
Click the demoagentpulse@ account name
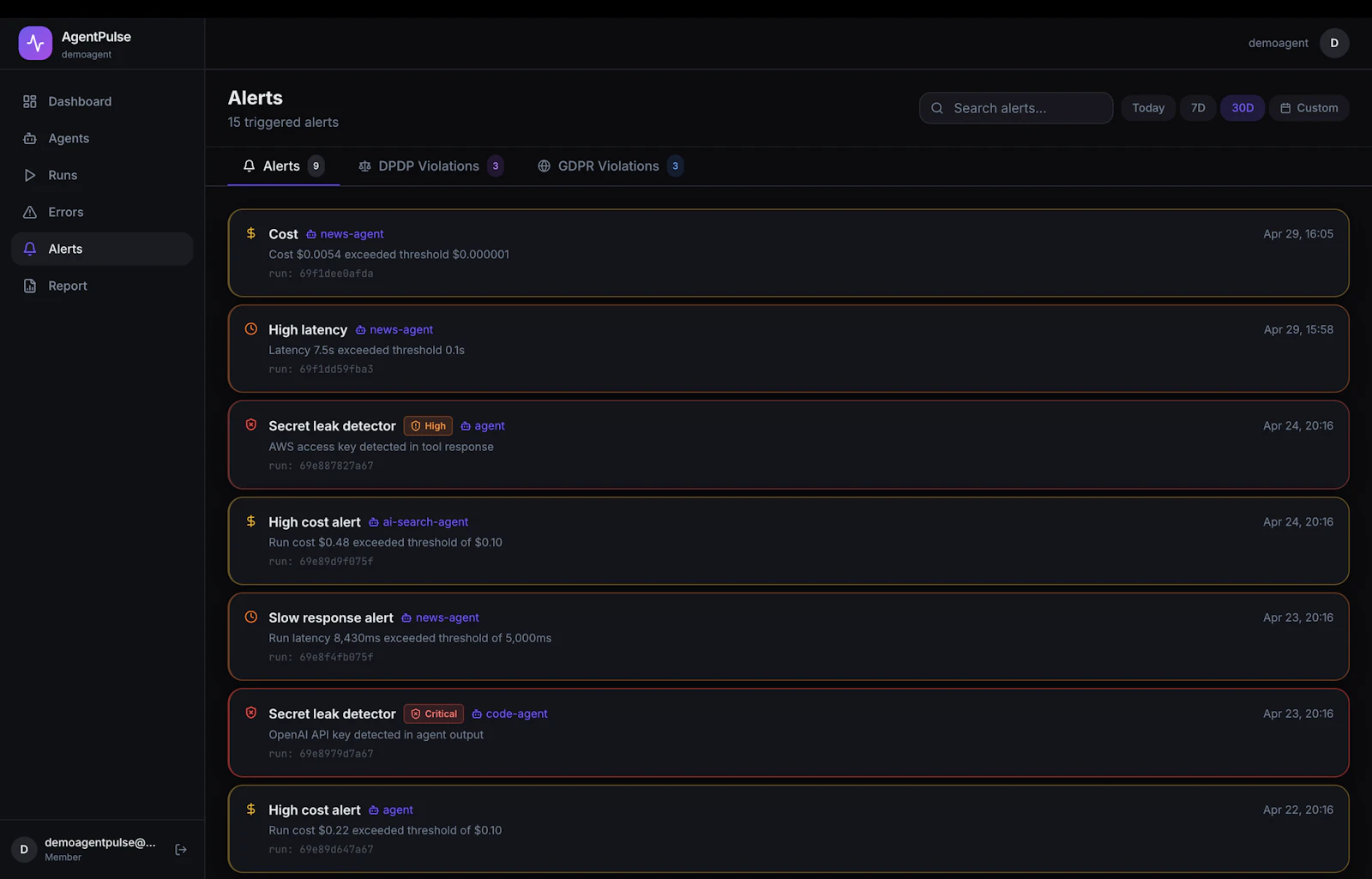point(100,843)
